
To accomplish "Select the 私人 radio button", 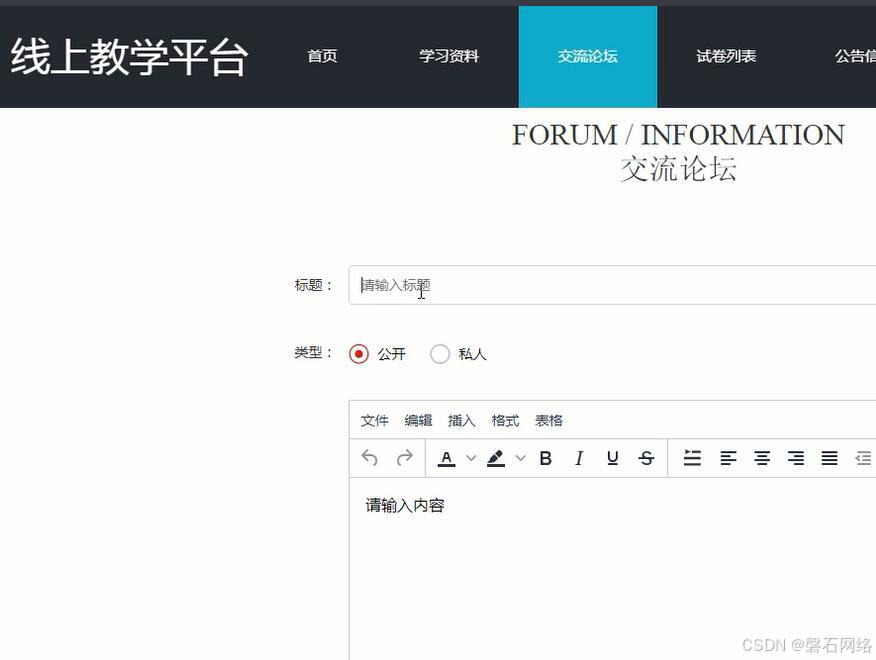I will coord(440,354).
